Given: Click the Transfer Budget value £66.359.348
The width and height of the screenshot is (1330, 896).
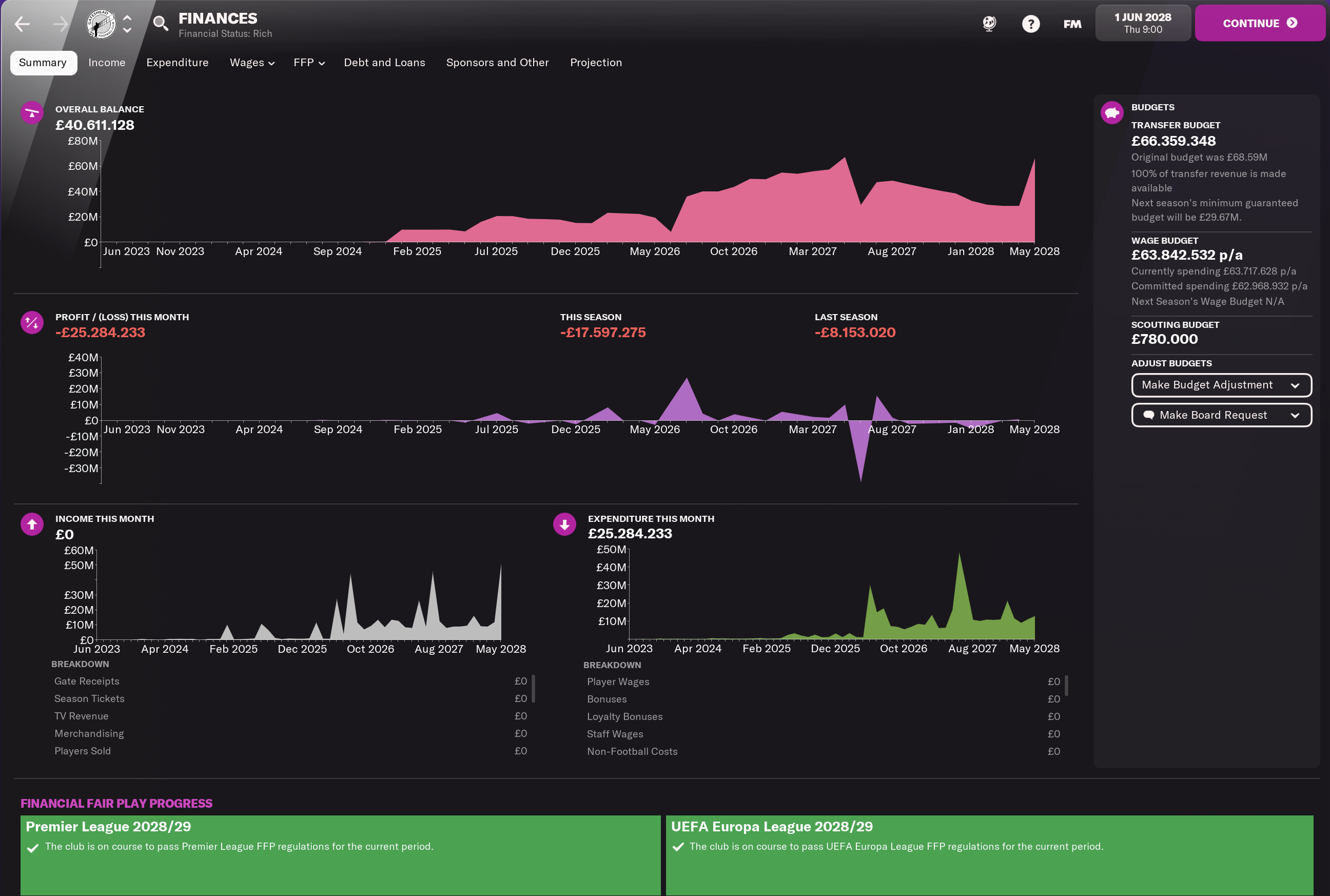Looking at the screenshot, I should click(1173, 141).
